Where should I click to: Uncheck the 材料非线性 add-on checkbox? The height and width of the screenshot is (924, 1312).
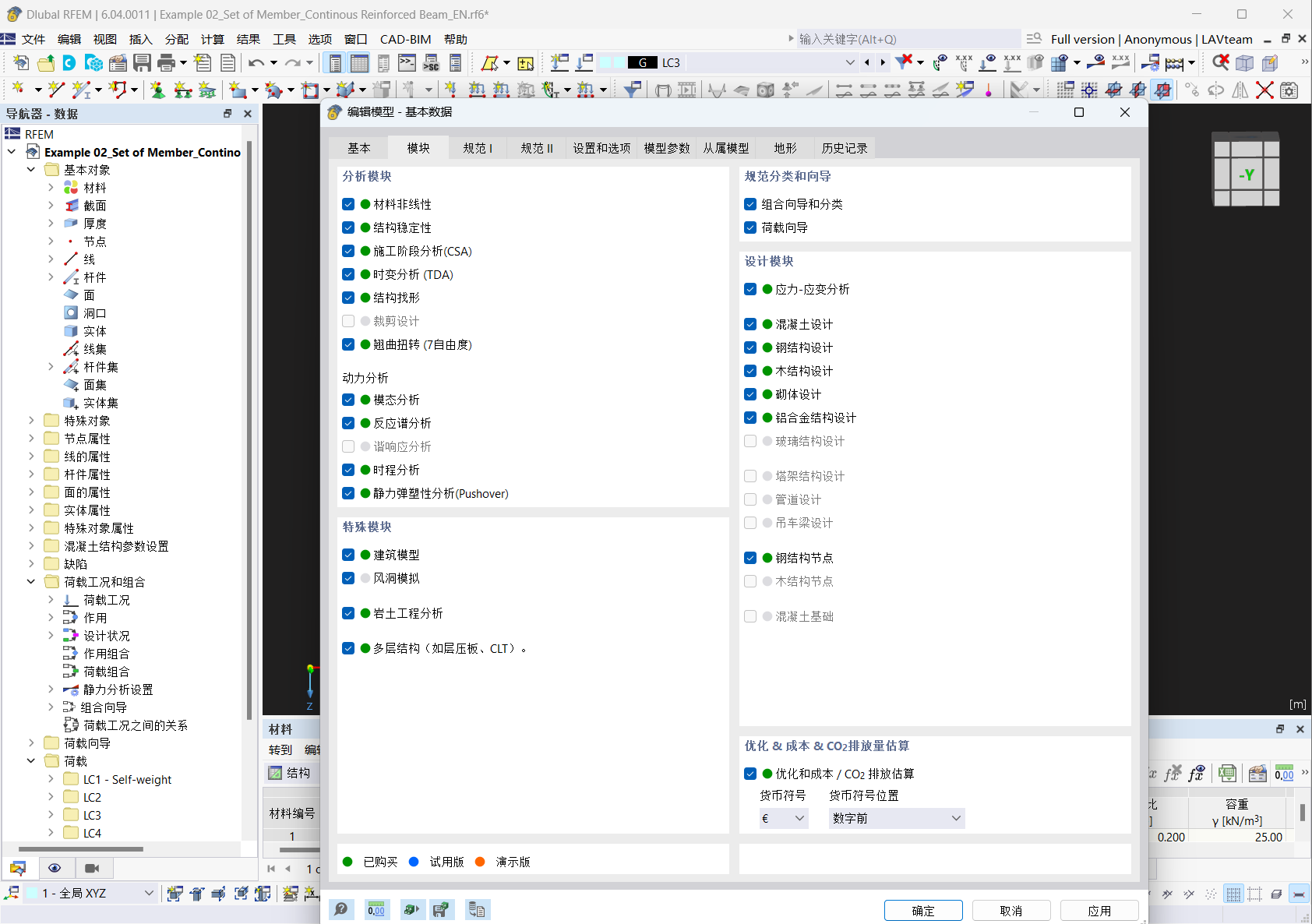pos(348,204)
